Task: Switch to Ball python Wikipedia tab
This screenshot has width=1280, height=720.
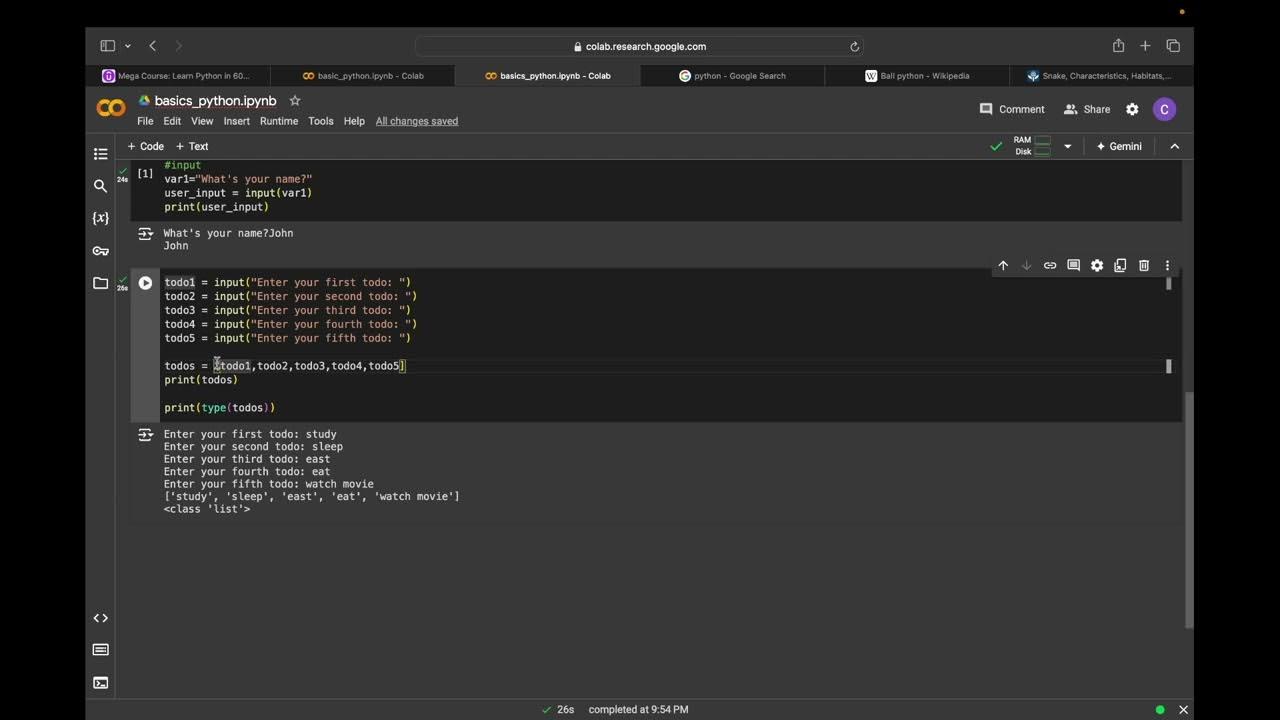Action: pyautogui.click(x=918, y=75)
